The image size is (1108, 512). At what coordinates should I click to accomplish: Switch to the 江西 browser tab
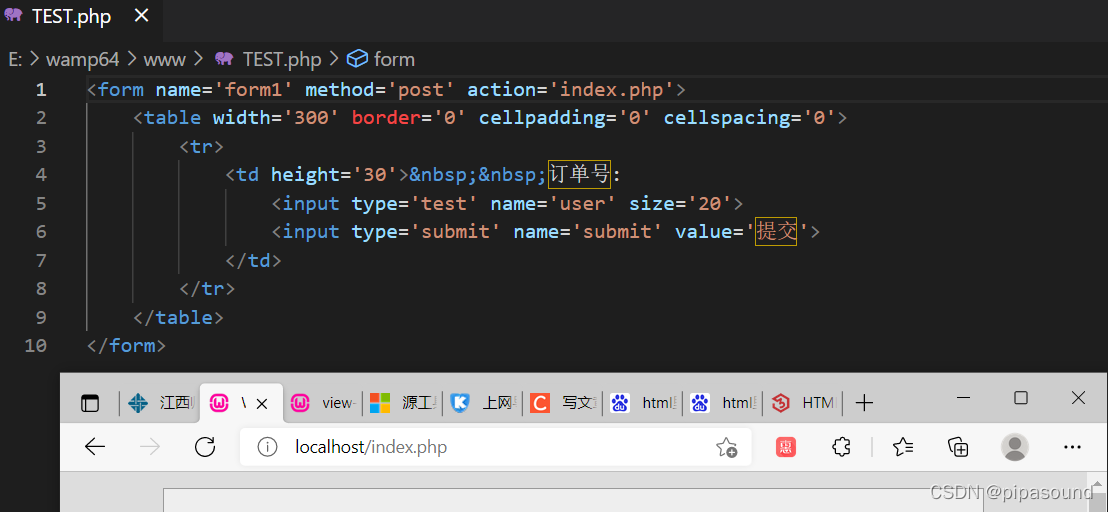coord(161,403)
